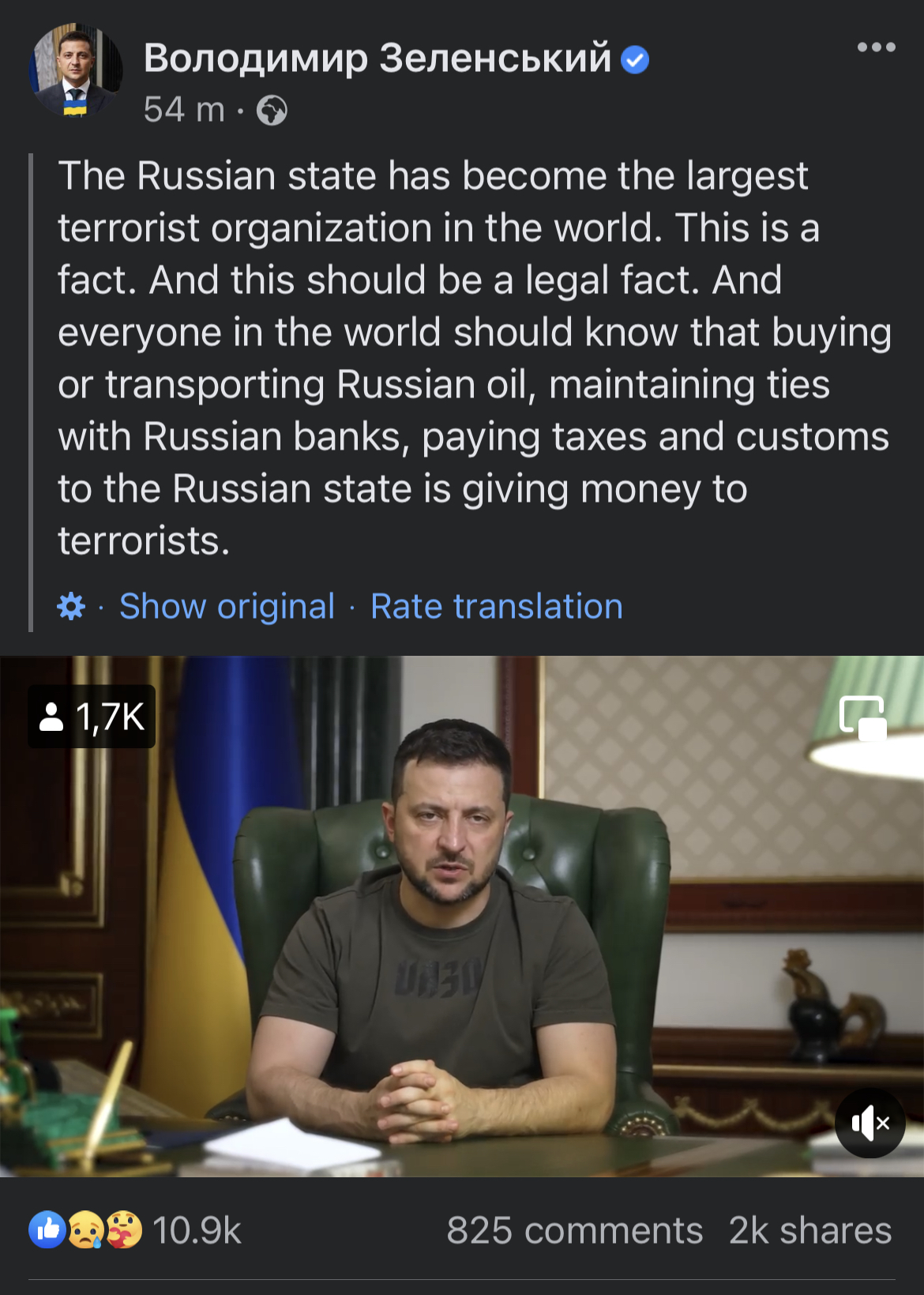924x1295 pixels.
Task: Open translation settings gear icon
Action: pos(71,606)
